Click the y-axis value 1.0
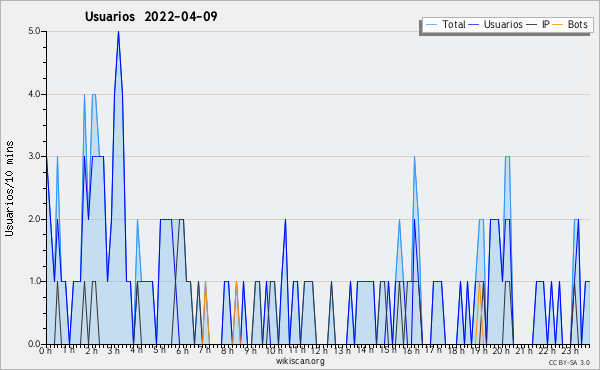600x370 pixels. (34, 281)
